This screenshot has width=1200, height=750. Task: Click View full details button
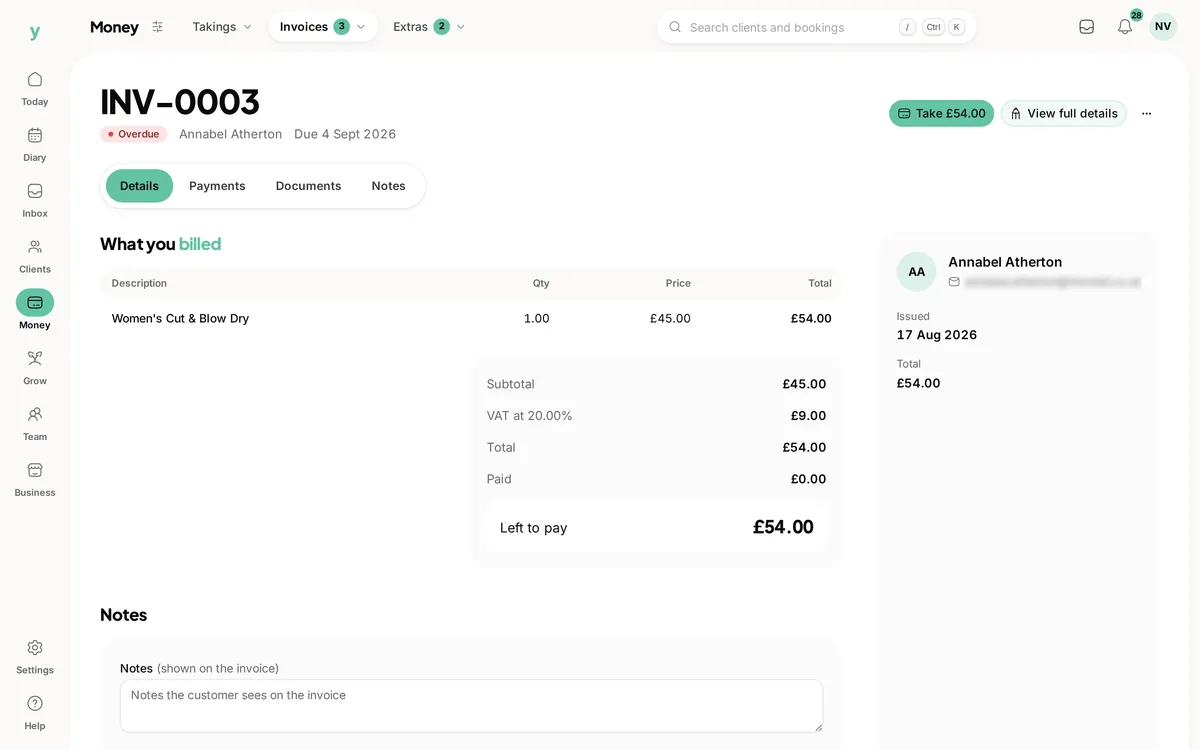pyautogui.click(x=1063, y=113)
